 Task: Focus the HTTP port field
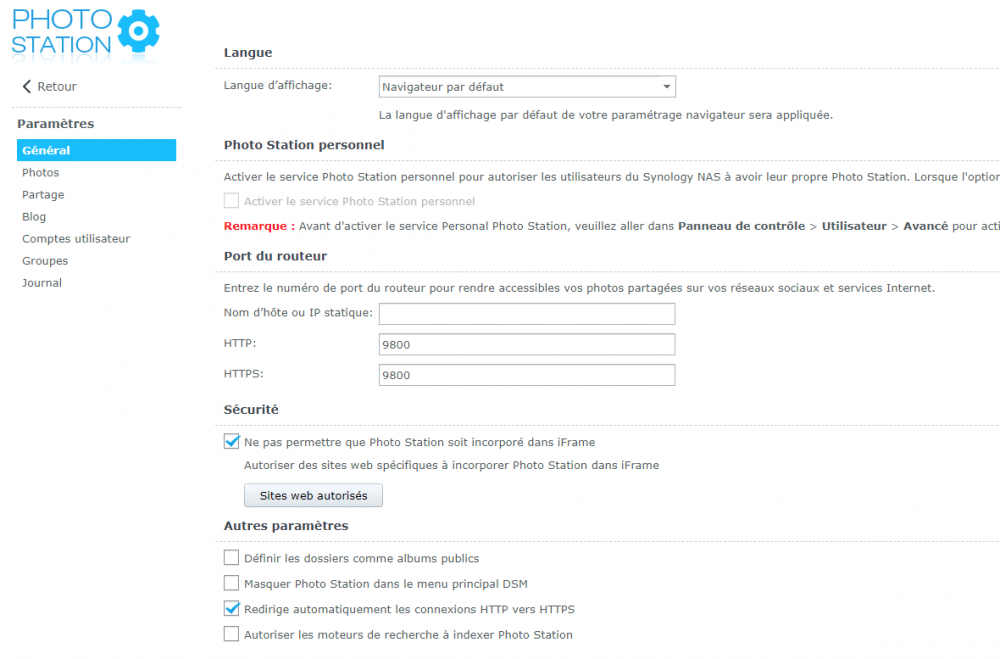click(x=527, y=345)
